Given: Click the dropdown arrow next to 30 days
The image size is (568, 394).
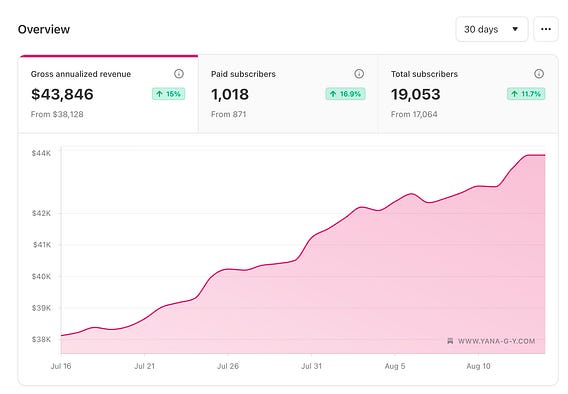Looking at the screenshot, I should click(515, 29).
